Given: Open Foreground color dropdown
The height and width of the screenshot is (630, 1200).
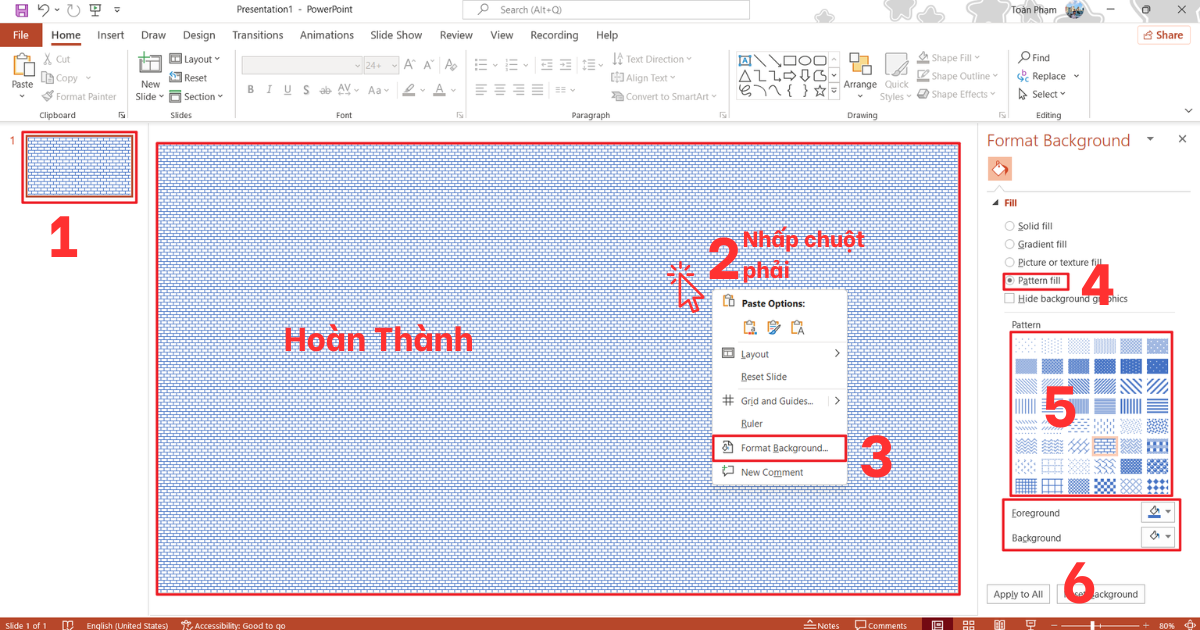Looking at the screenshot, I should (x=1158, y=512).
